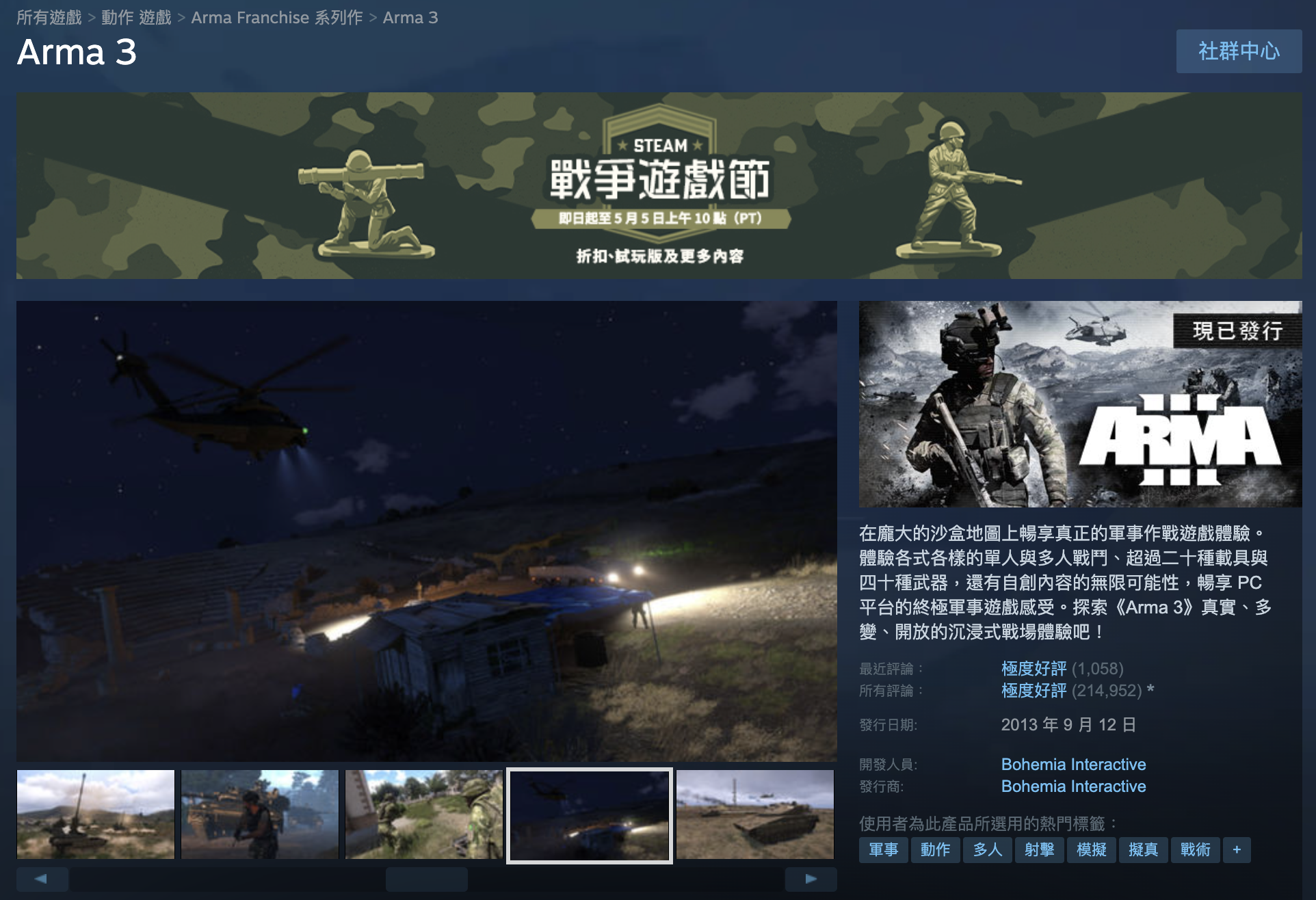
Task: Select the desert tank screenshot thumbnail
Action: click(x=755, y=815)
